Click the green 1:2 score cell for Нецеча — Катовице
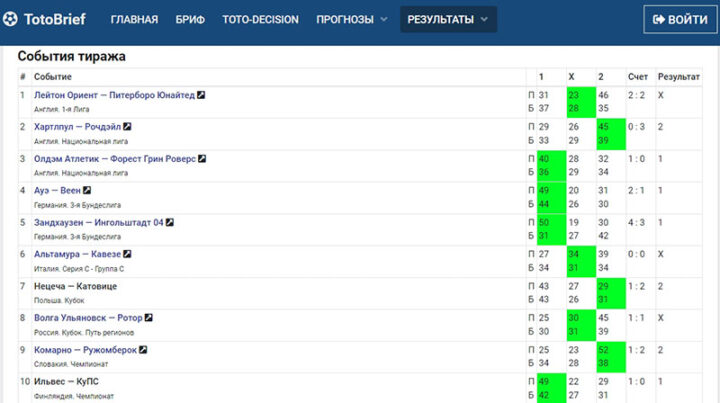720x403 pixels. (x=638, y=286)
